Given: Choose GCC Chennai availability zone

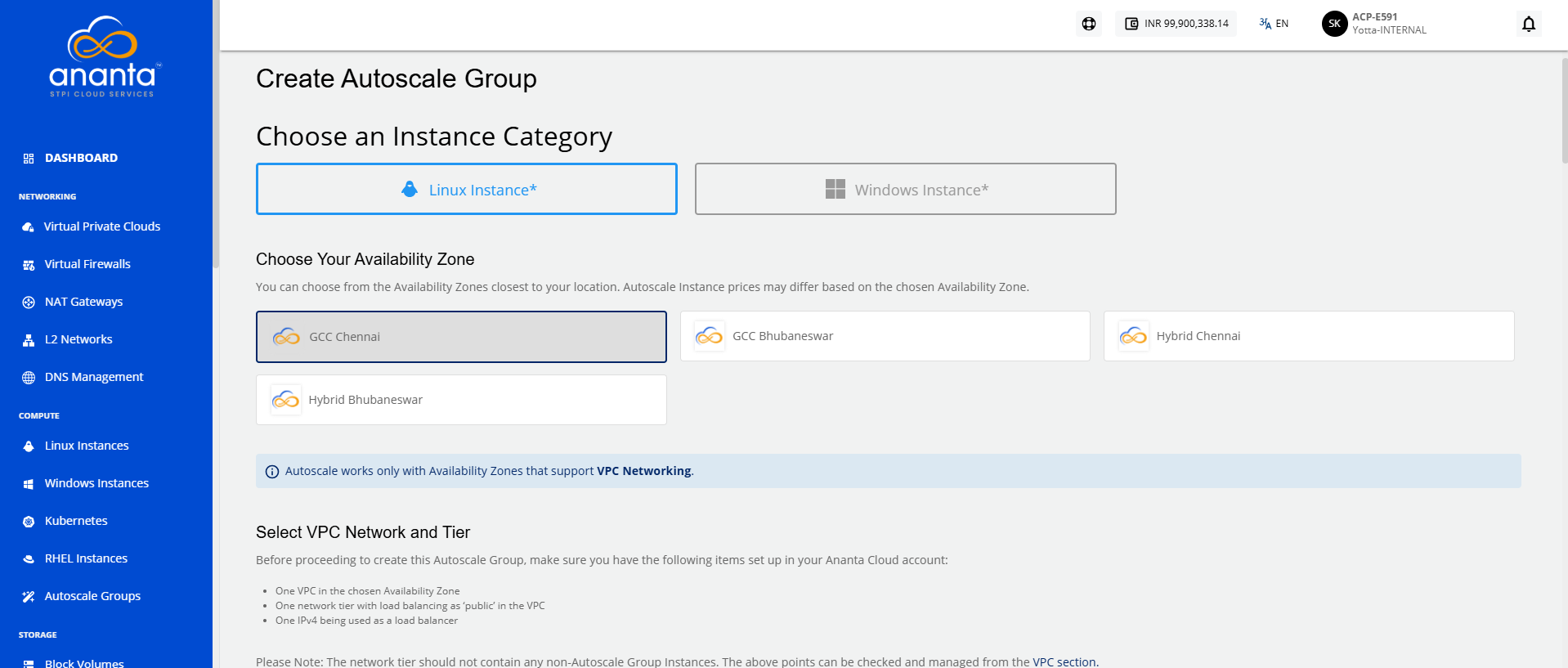Looking at the screenshot, I should tap(461, 337).
